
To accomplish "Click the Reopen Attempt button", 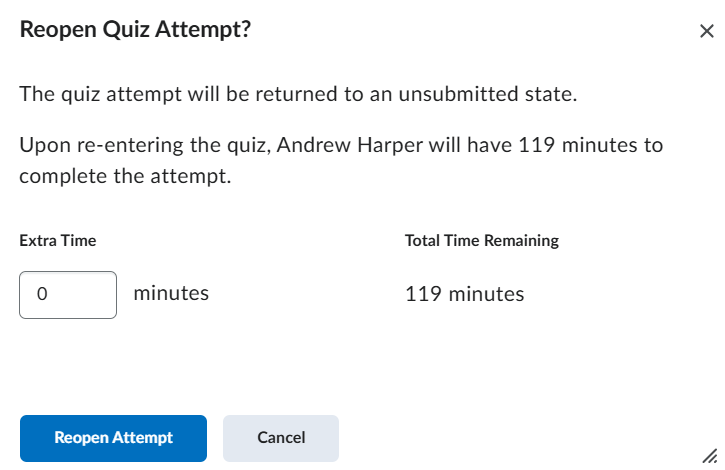I will click(x=113, y=438).
